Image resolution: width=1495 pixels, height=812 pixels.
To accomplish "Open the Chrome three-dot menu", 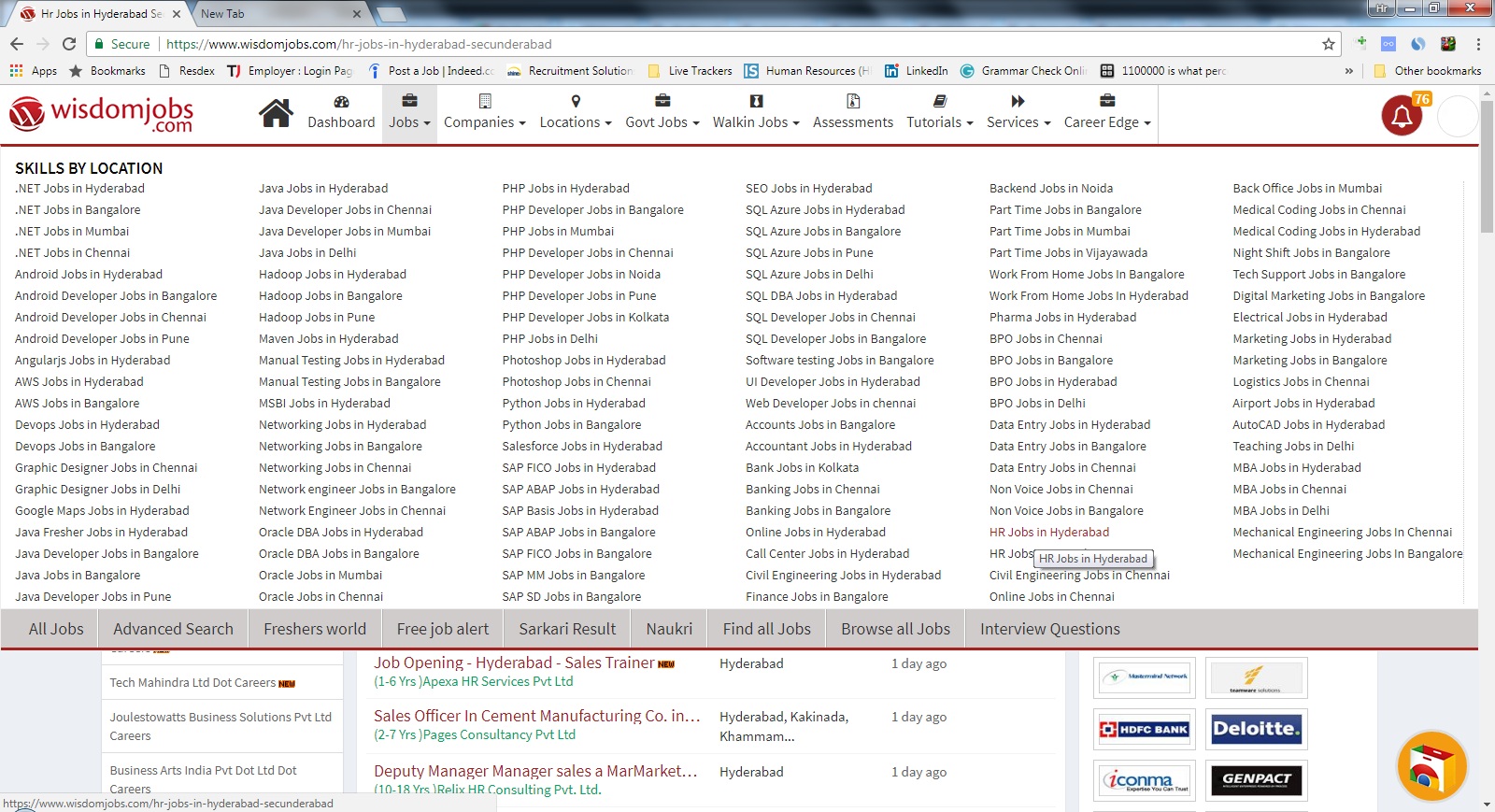I will point(1478,44).
